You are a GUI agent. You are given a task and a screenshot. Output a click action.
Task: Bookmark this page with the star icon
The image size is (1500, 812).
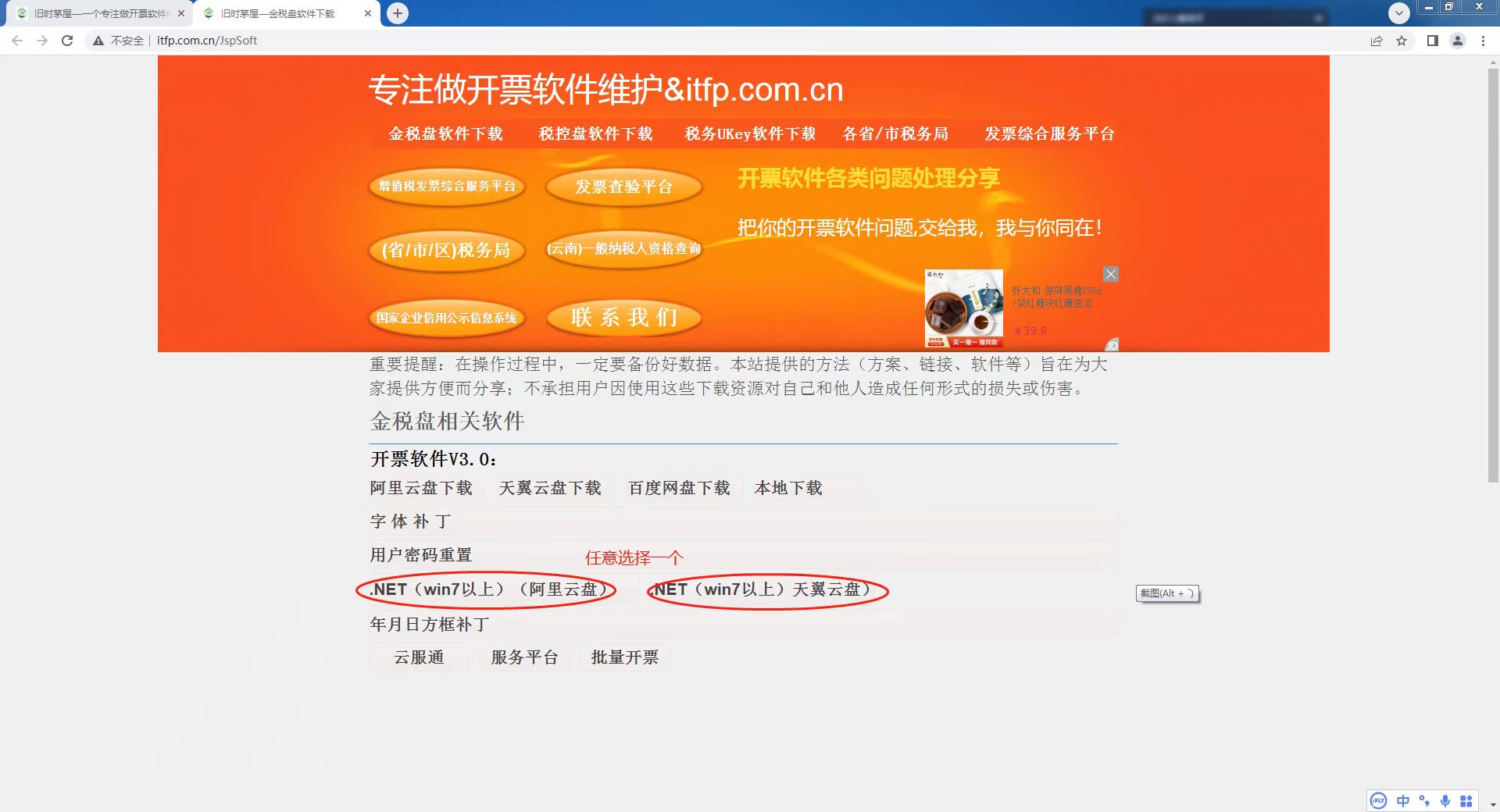1402,41
